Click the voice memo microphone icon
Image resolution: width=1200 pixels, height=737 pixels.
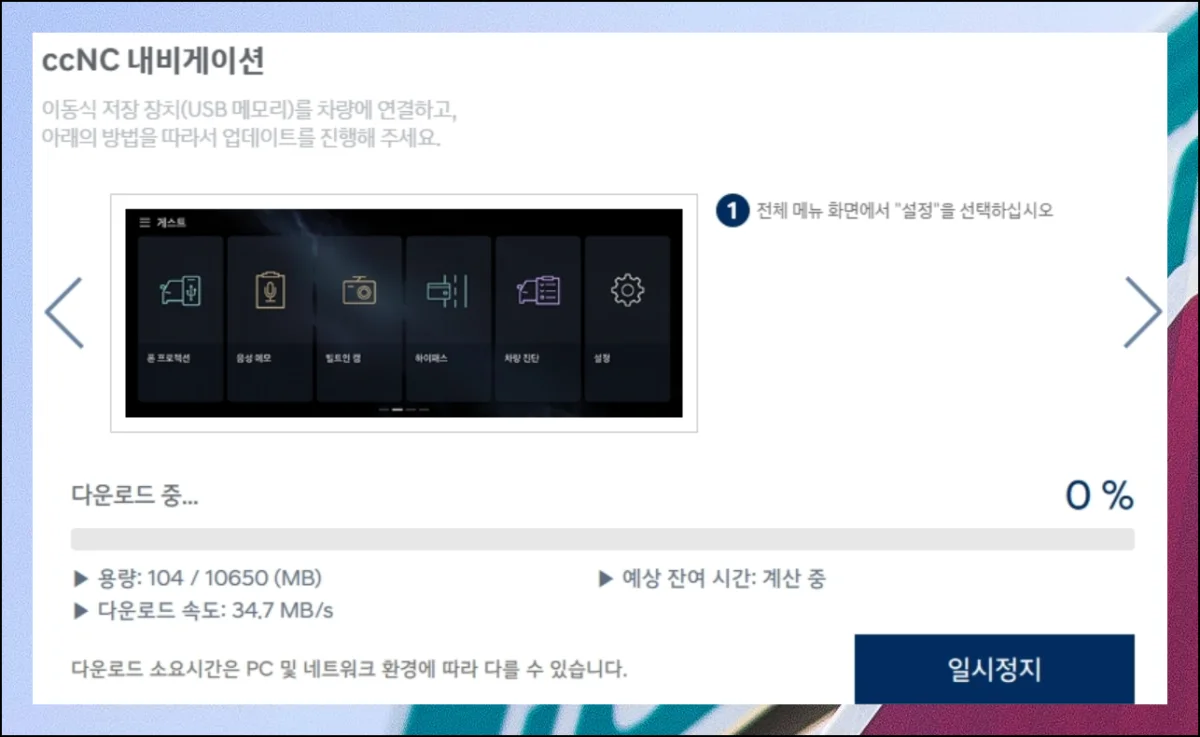pos(269,290)
